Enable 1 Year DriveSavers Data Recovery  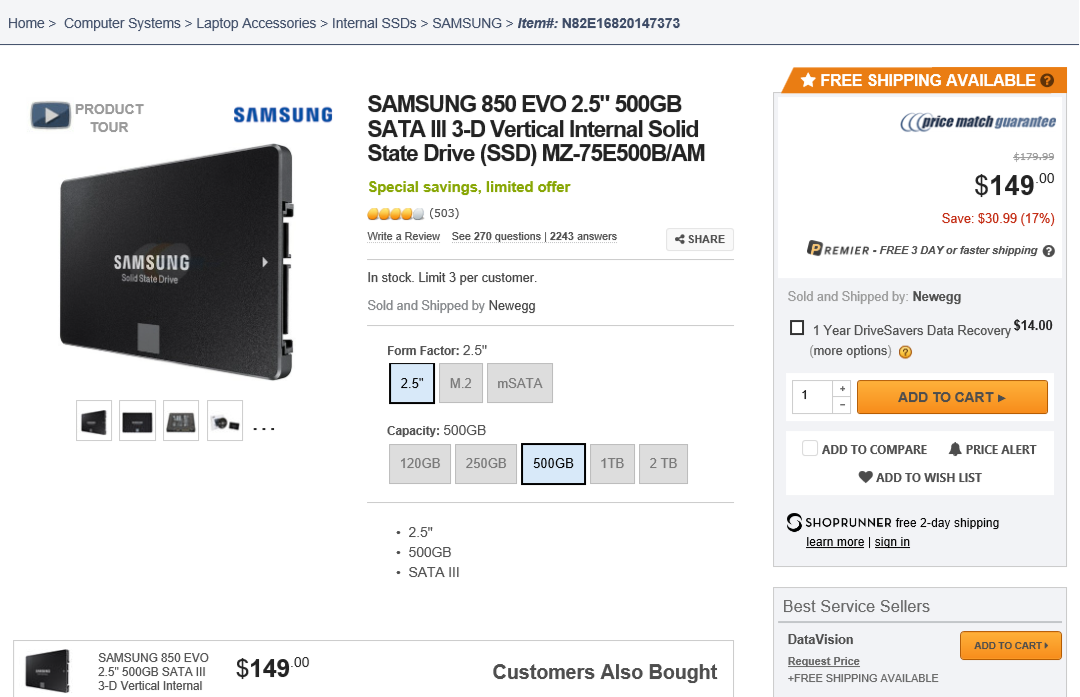(x=797, y=327)
